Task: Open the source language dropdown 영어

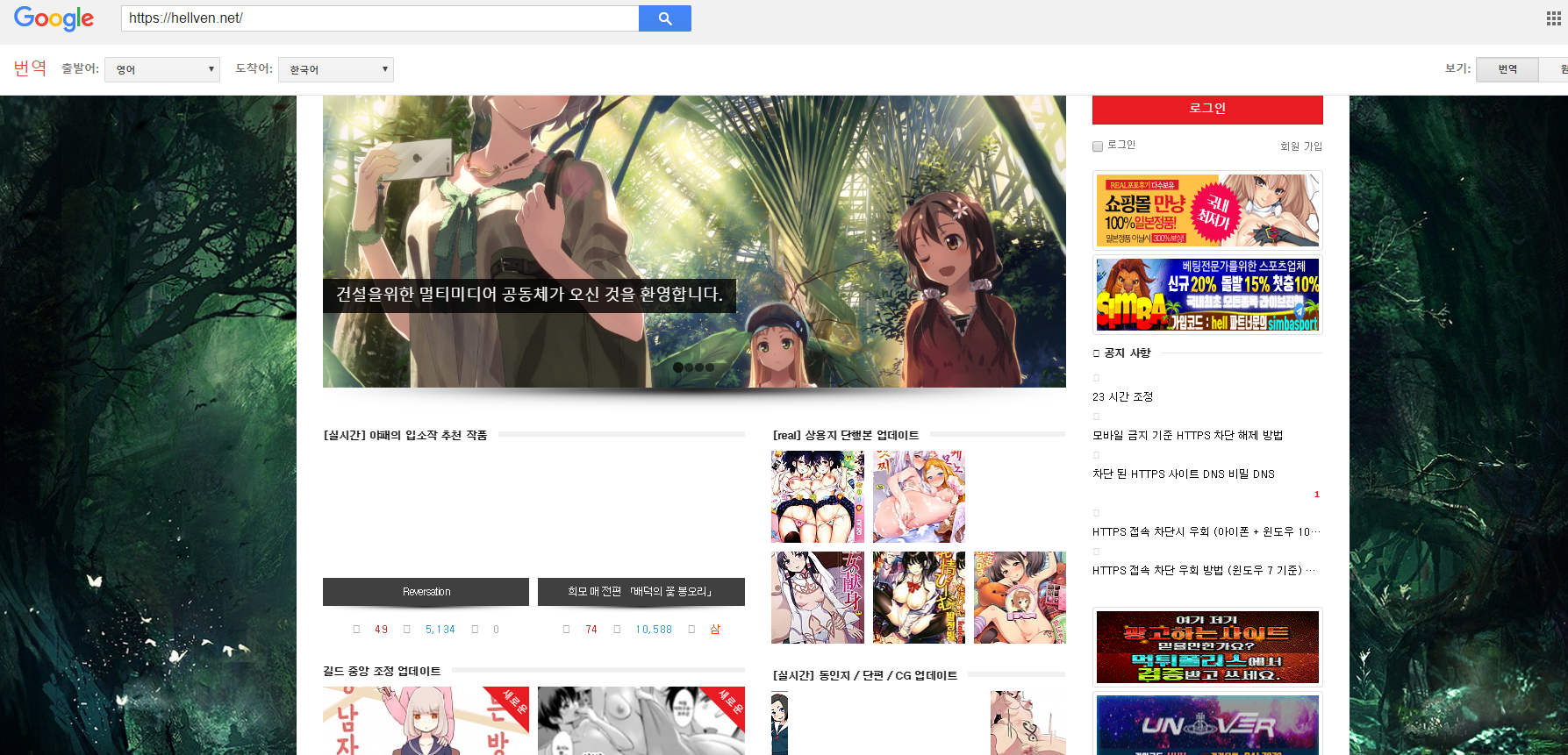Action: pos(162,69)
